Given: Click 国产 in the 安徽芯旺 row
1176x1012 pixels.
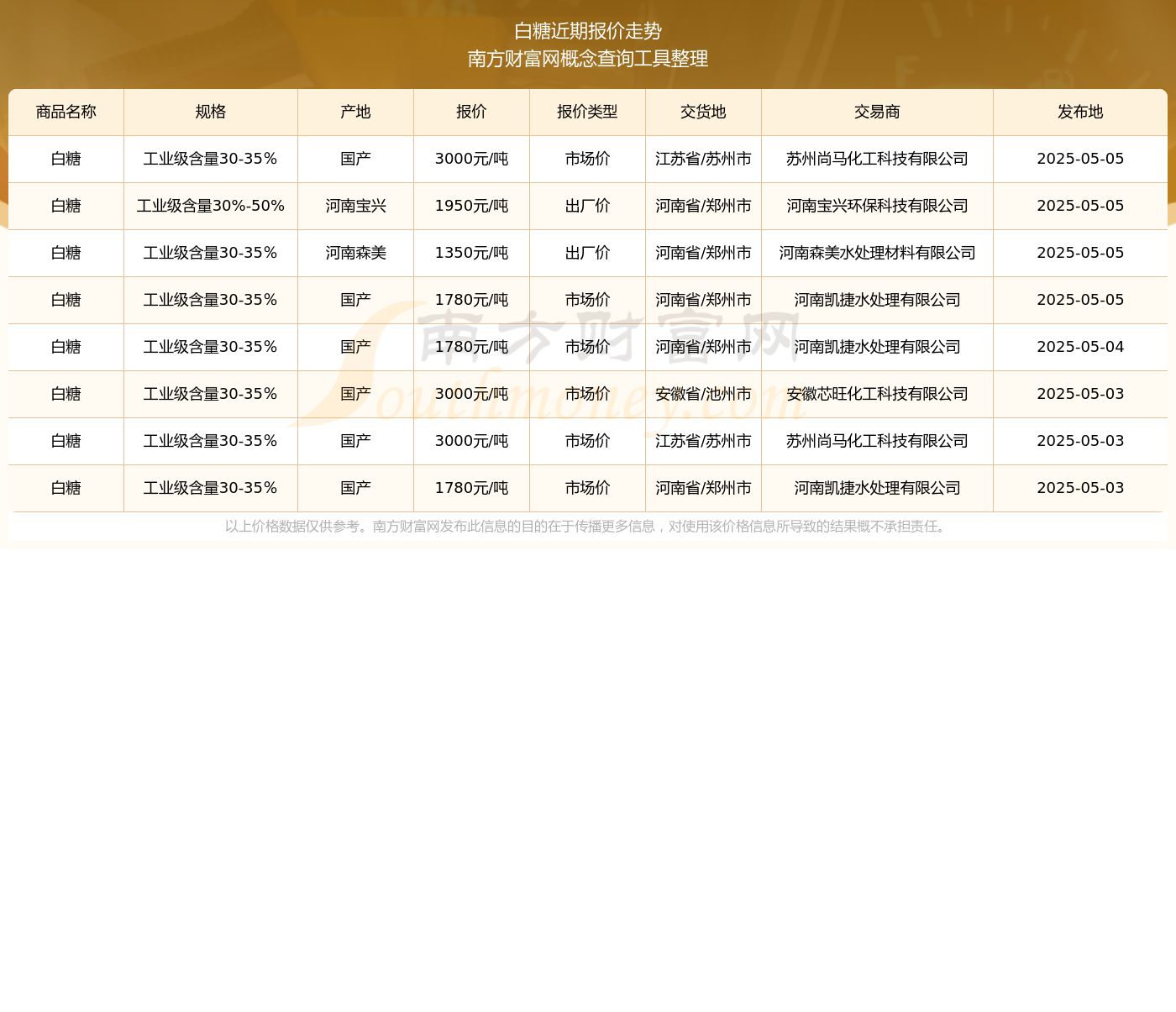Looking at the screenshot, I should click(x=356, y=395).
